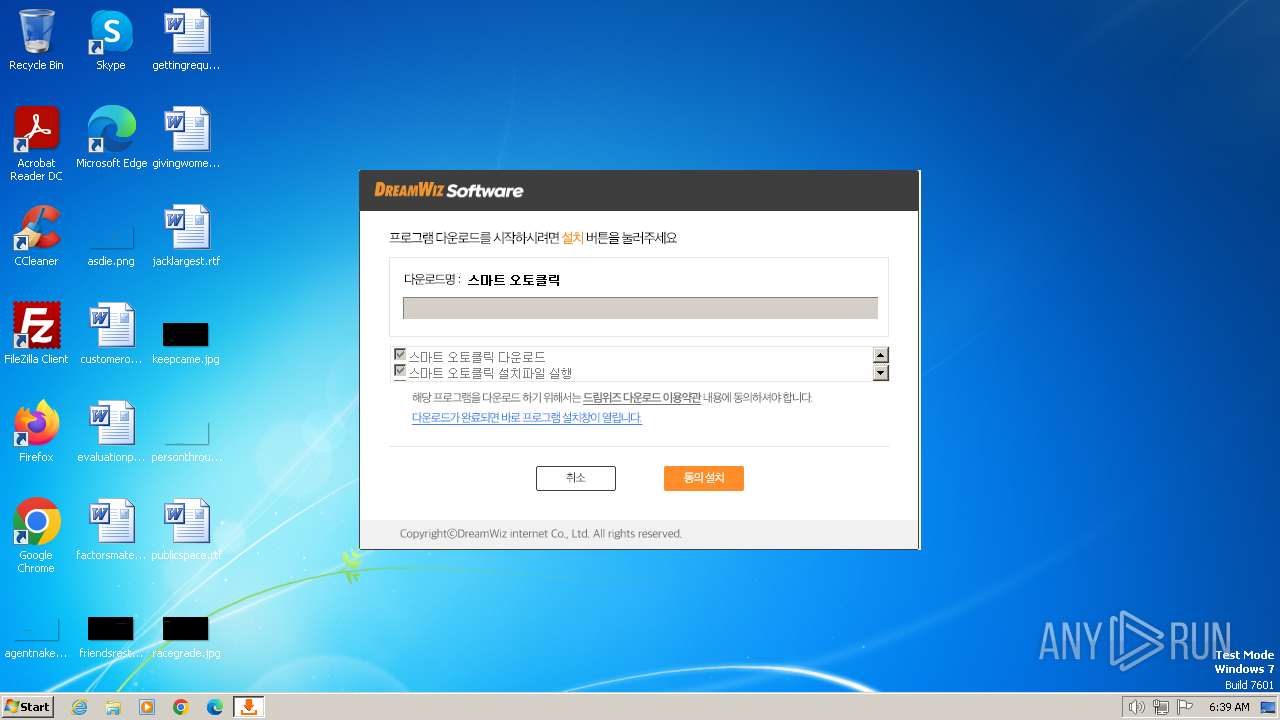The height and width of the screenshot is (720, 1280).
Task: Open the Recycle Bin icon
Action: tap(36, 40)
